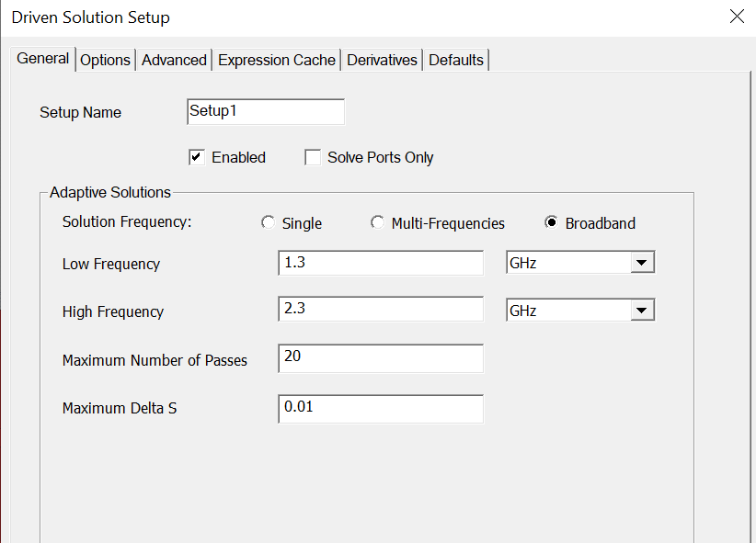
Task: Click the Maximum Delta S input
Action: click(x=380, y=408)
